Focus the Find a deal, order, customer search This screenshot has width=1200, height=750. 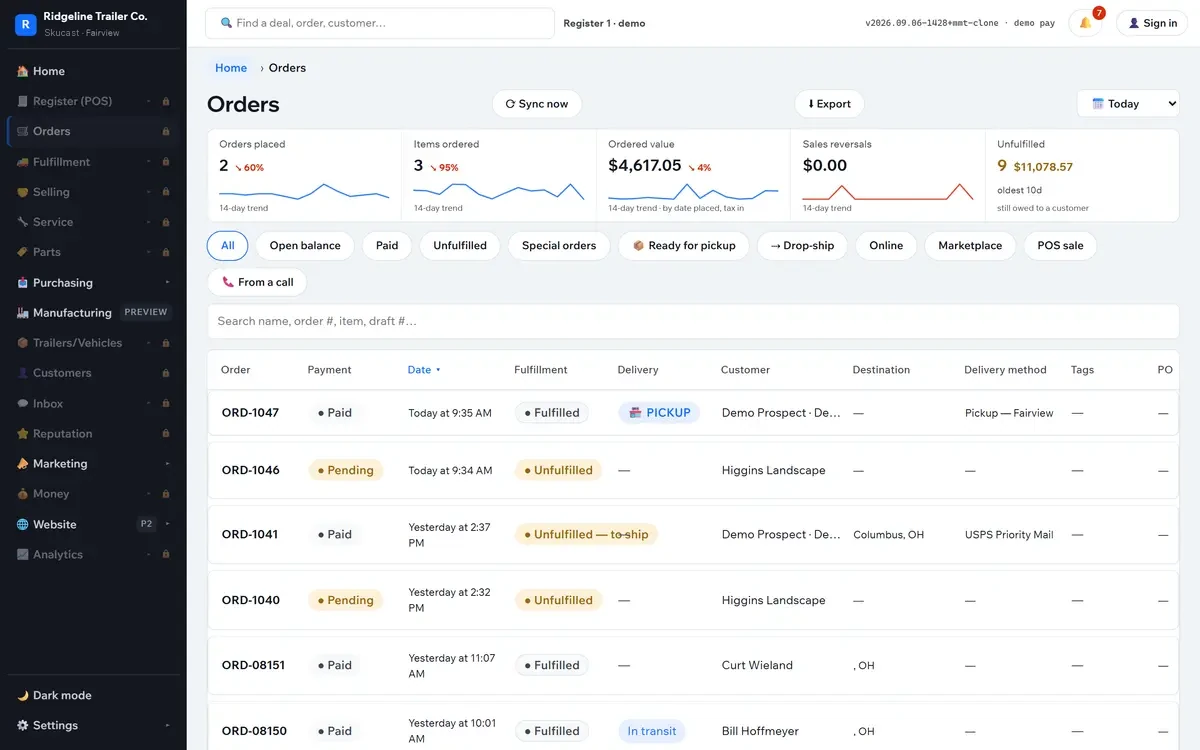point(380,23)
